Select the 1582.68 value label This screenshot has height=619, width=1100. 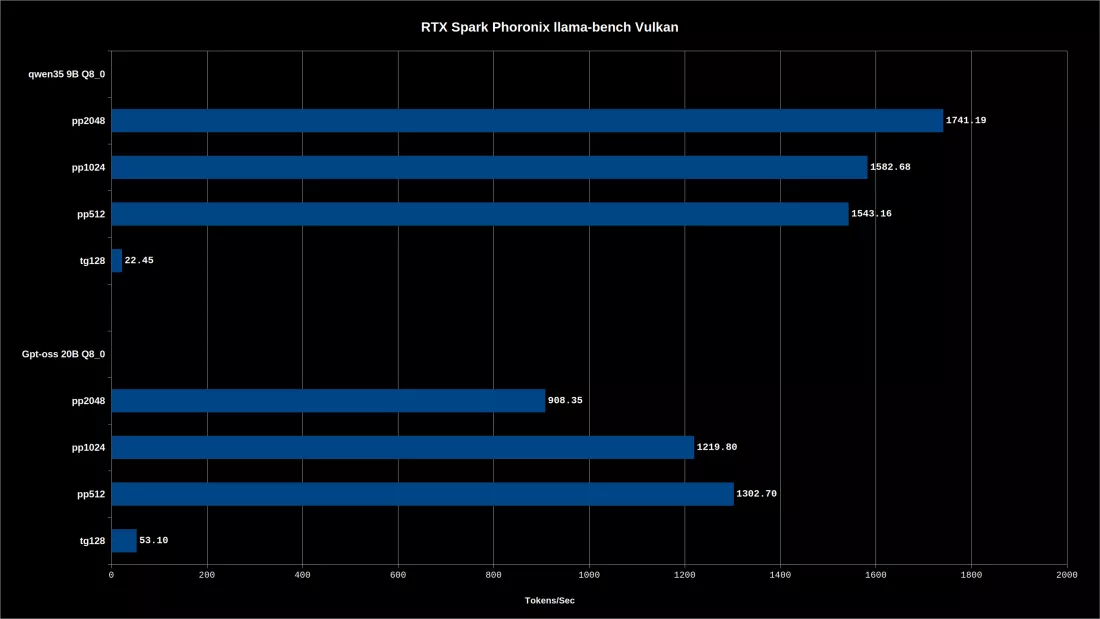pyautogui.click(x=890, y=167)
